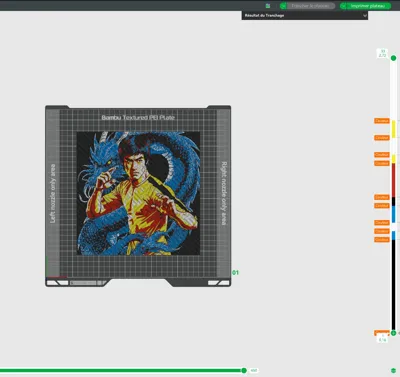Click the horizontal move slider green handle
This screenshot has width=400, height=377.
(244, 370)
